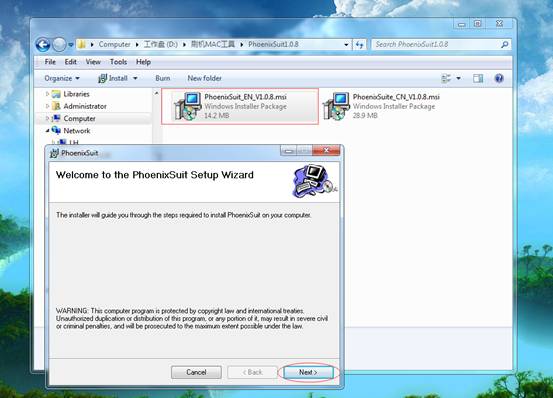Click the Search PhoenixSuit1.0.8 field

pyautogui.click(x=441, y=44)
